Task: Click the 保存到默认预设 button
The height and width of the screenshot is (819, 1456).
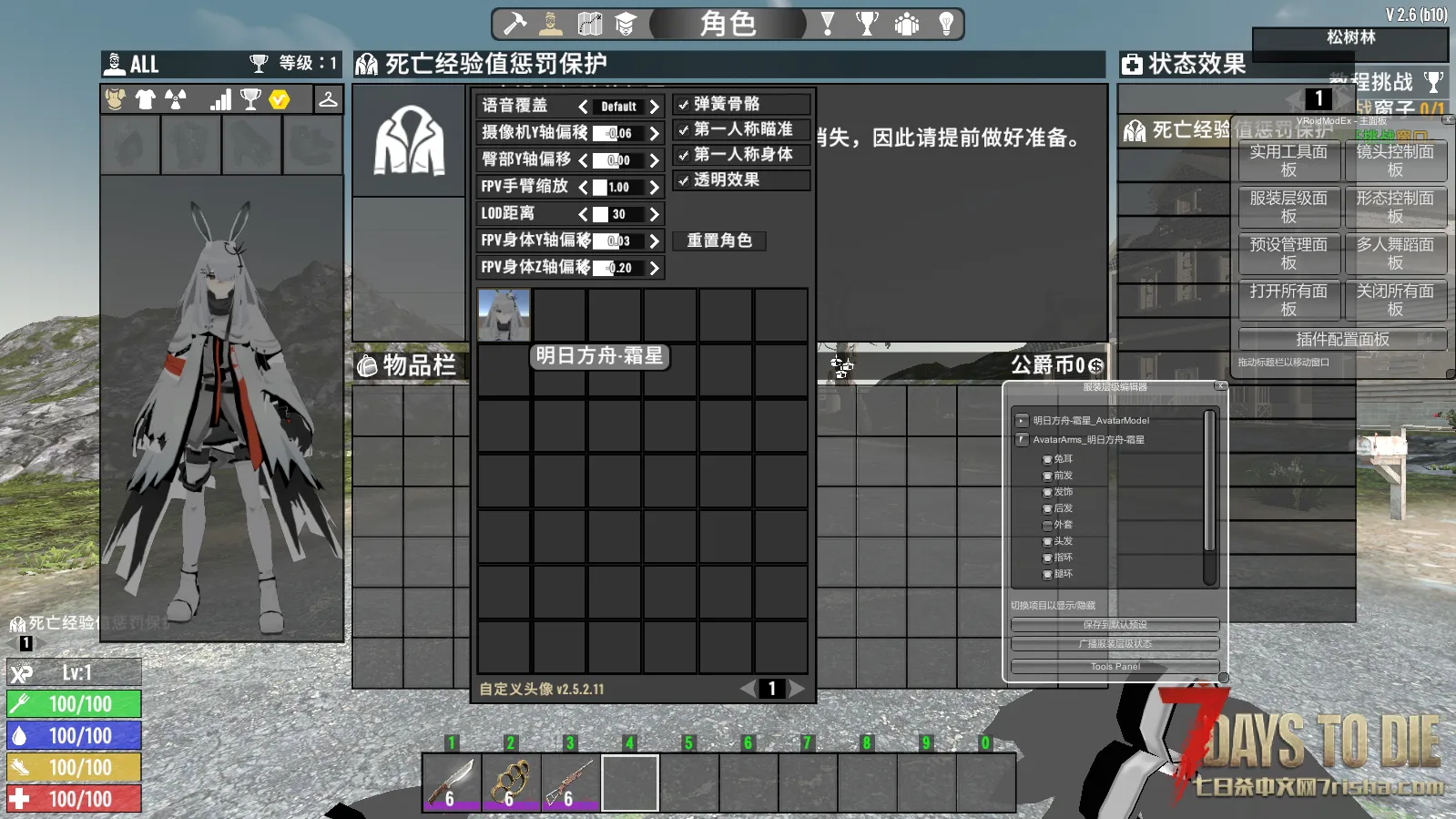Action: pyautogui.click(x=1115, y=625)
